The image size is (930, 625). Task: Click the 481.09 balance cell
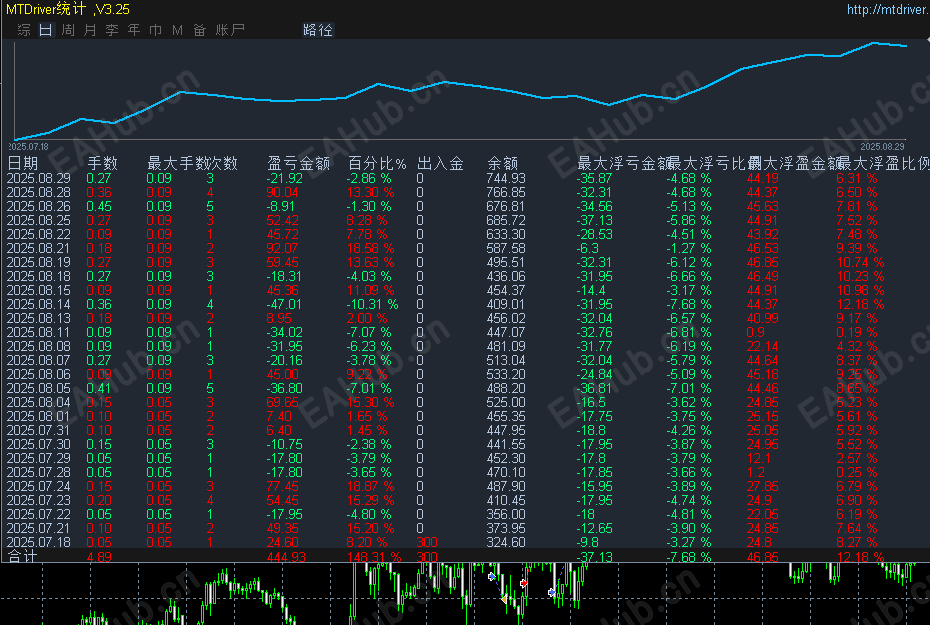(x=506, y=346)
